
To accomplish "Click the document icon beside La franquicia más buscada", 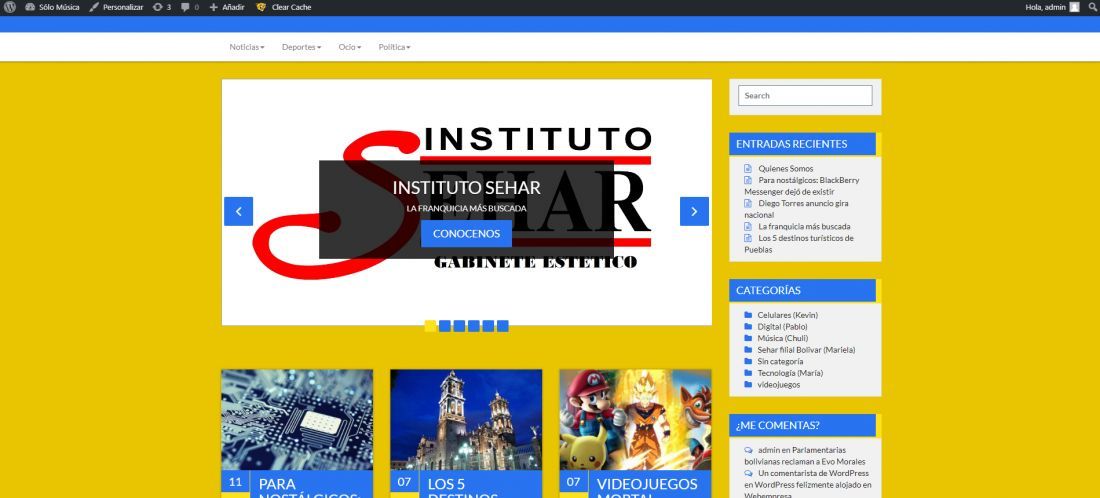I will point(748,227).
